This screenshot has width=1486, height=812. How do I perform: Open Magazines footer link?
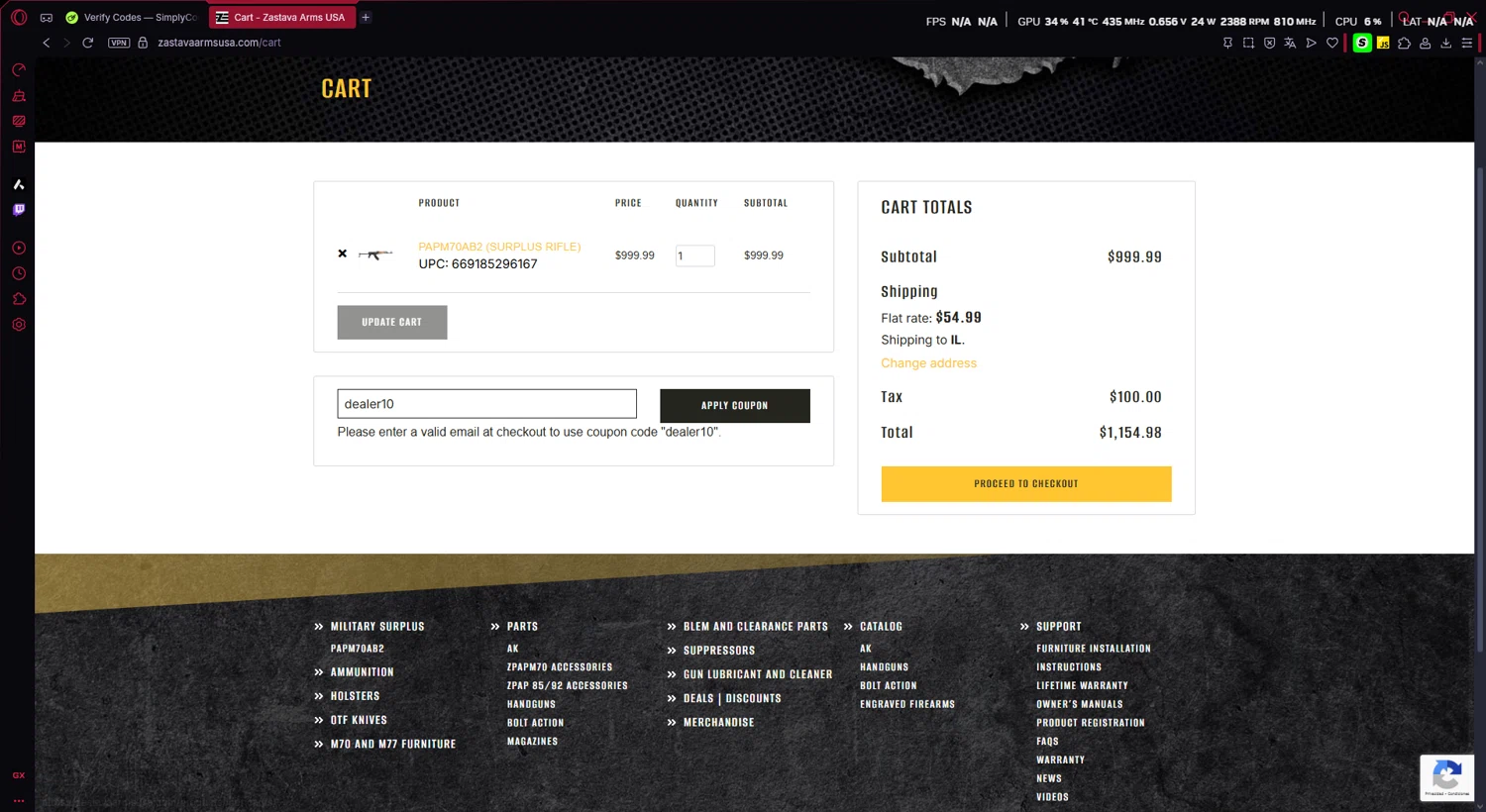click(532, 741)
